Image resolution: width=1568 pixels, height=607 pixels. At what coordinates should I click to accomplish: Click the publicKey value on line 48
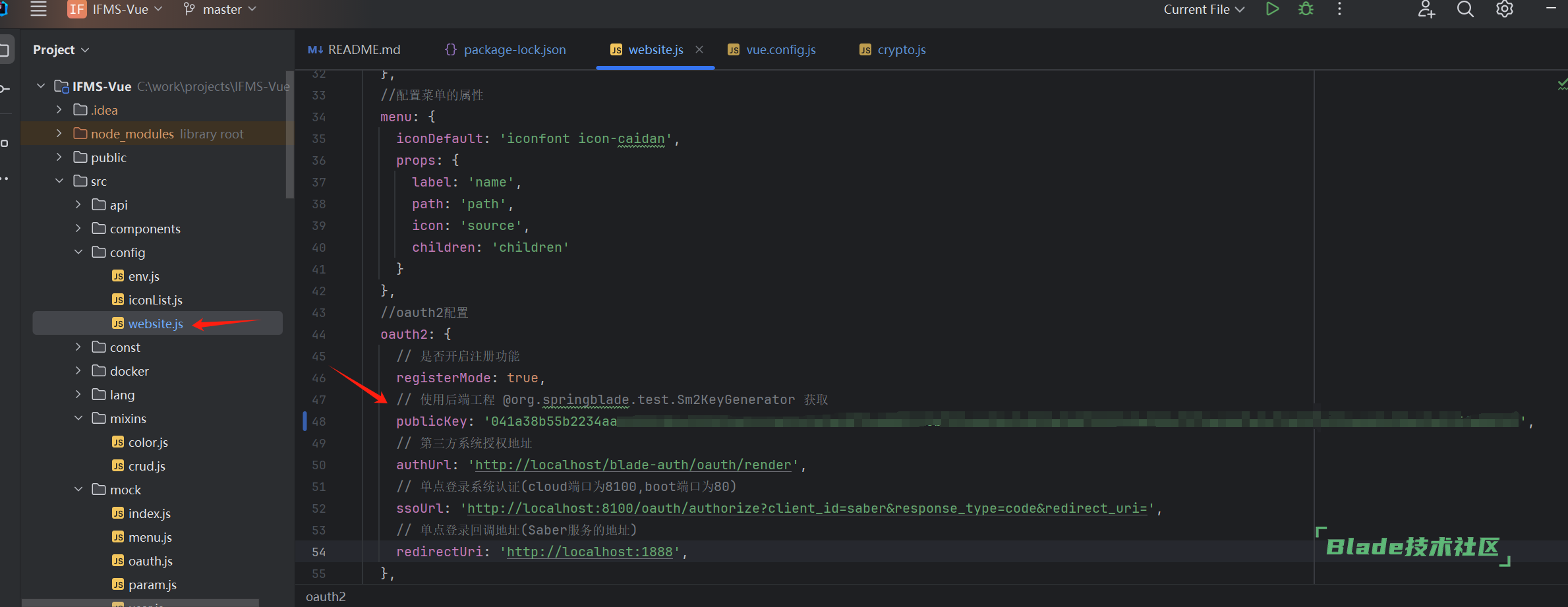tap(1004, 421)
